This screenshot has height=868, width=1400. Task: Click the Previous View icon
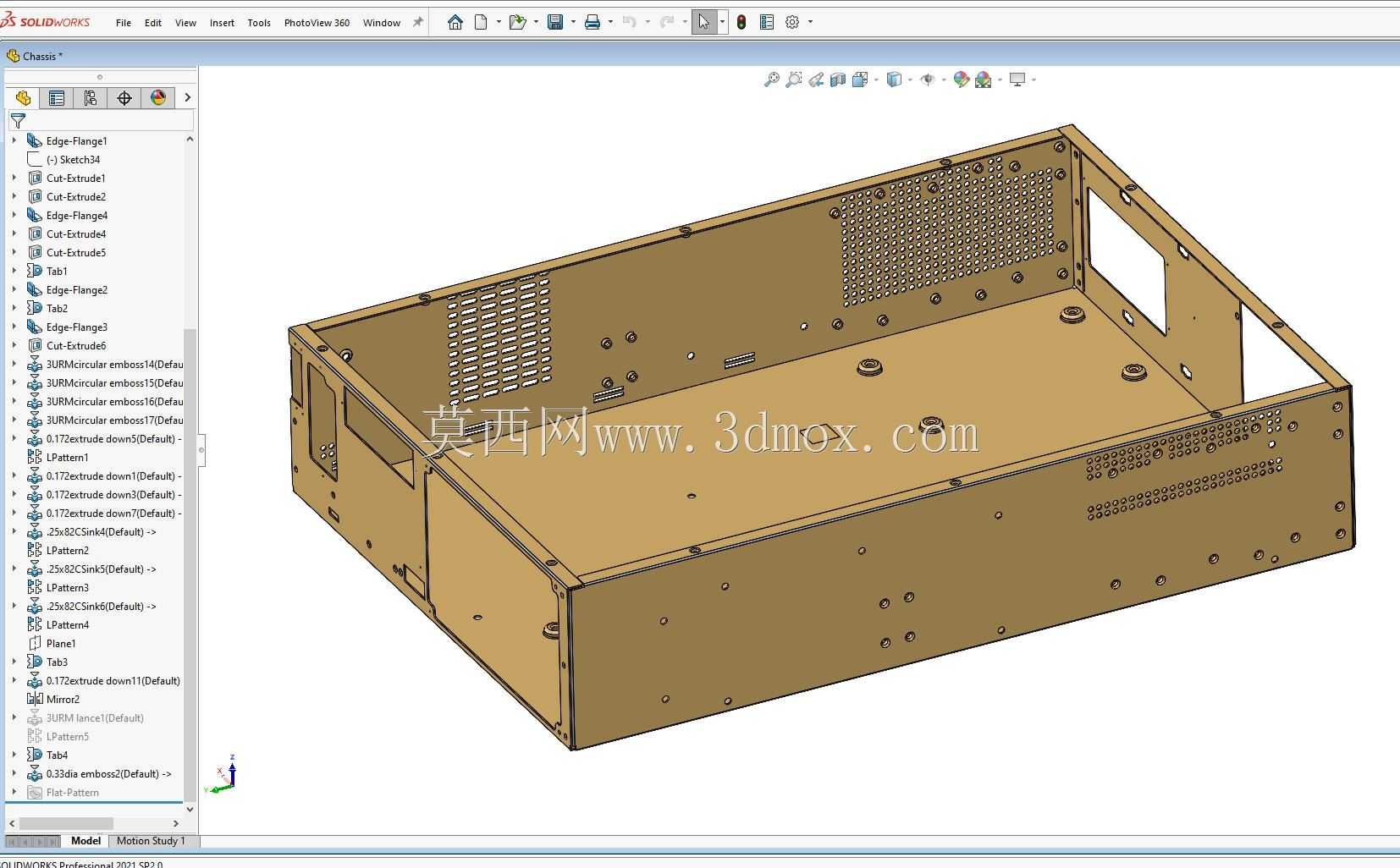click(x=816, y=80)
